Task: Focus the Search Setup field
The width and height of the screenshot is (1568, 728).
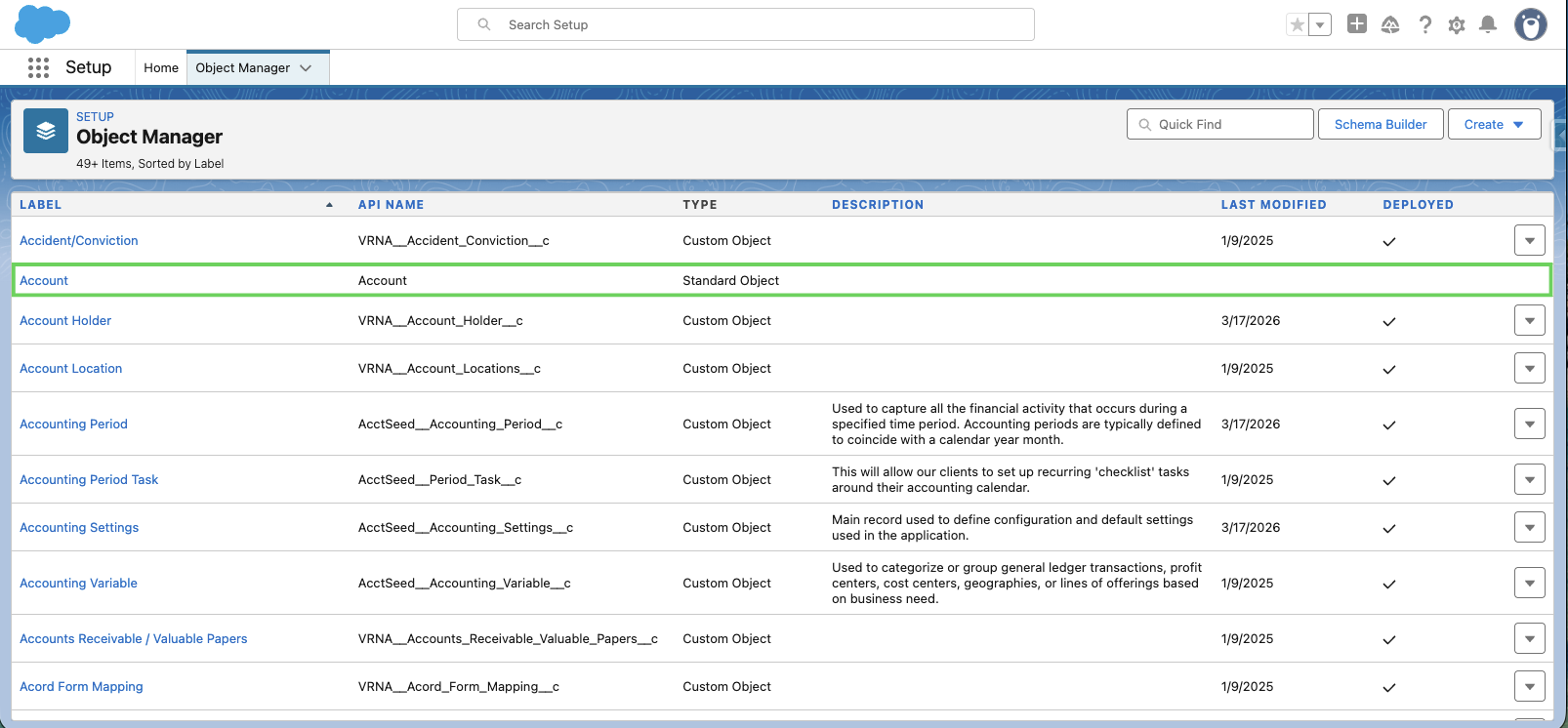Action: (x=746, y=24)
